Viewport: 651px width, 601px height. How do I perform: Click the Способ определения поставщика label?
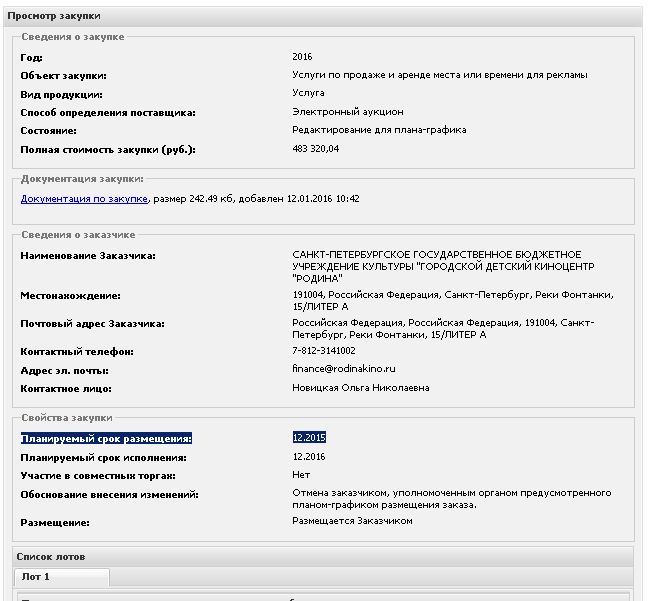coord(108,113)
